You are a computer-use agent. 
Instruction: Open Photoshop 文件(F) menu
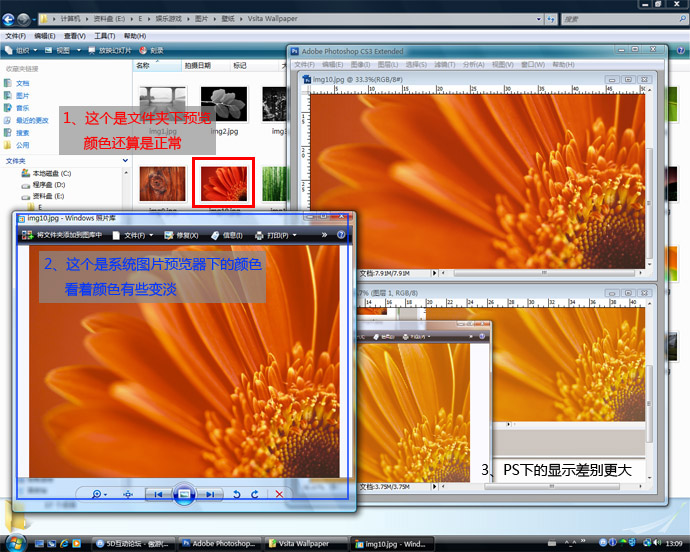[x=305, y=65]
